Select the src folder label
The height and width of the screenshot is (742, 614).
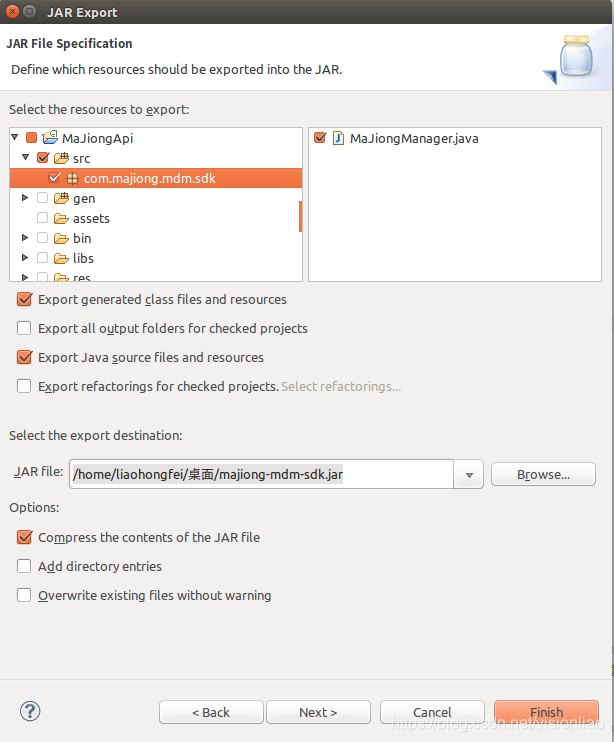[81, 159]
